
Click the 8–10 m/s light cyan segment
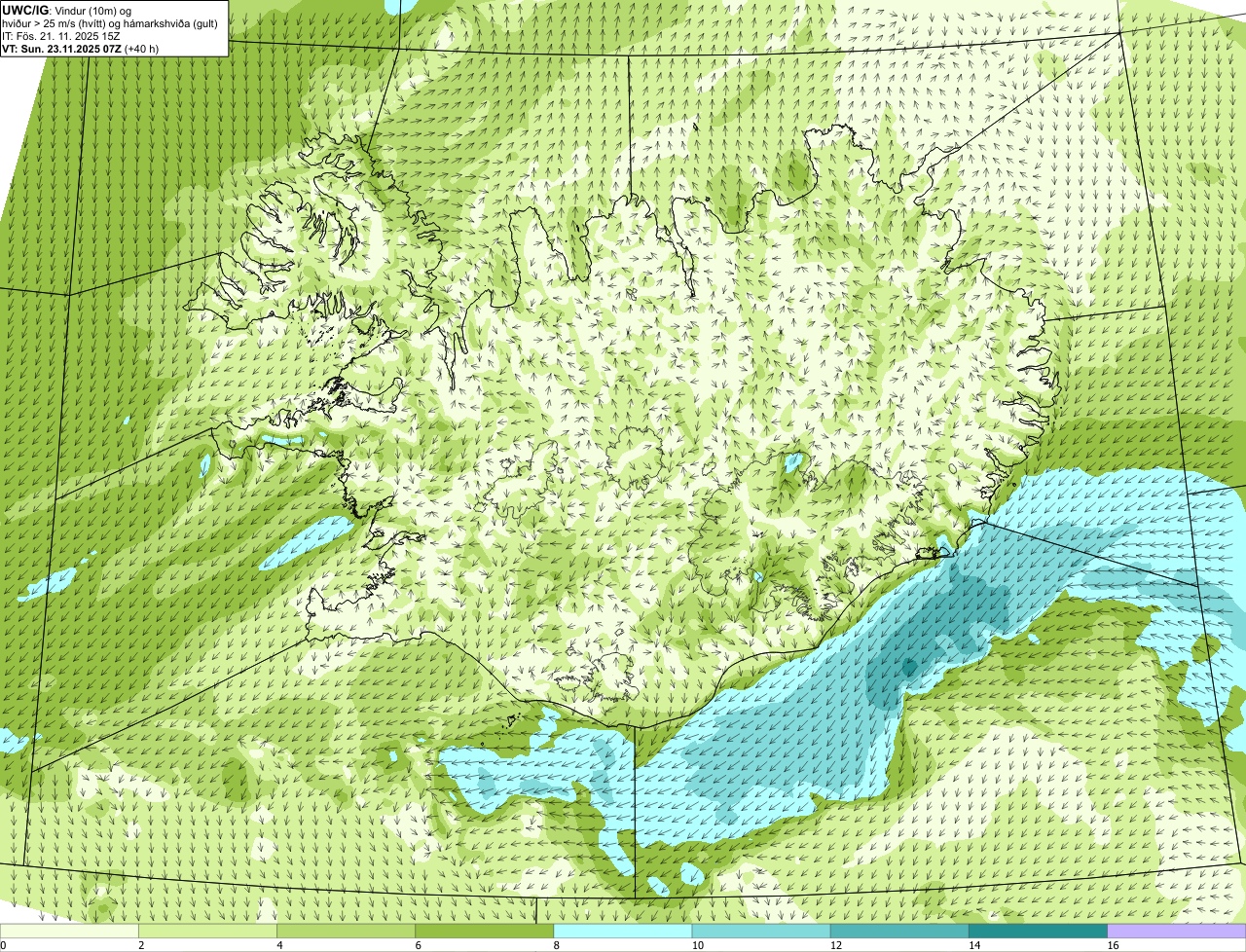point(623,931)
